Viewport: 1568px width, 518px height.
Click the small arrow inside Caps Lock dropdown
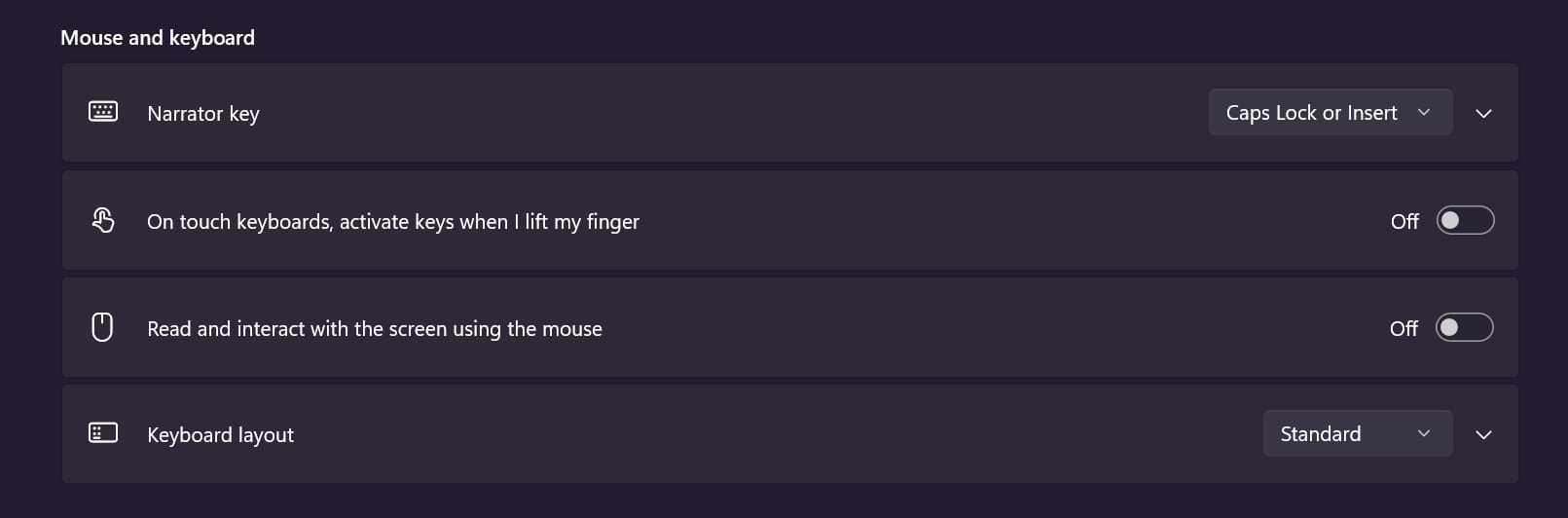(x=1424, y=113)
